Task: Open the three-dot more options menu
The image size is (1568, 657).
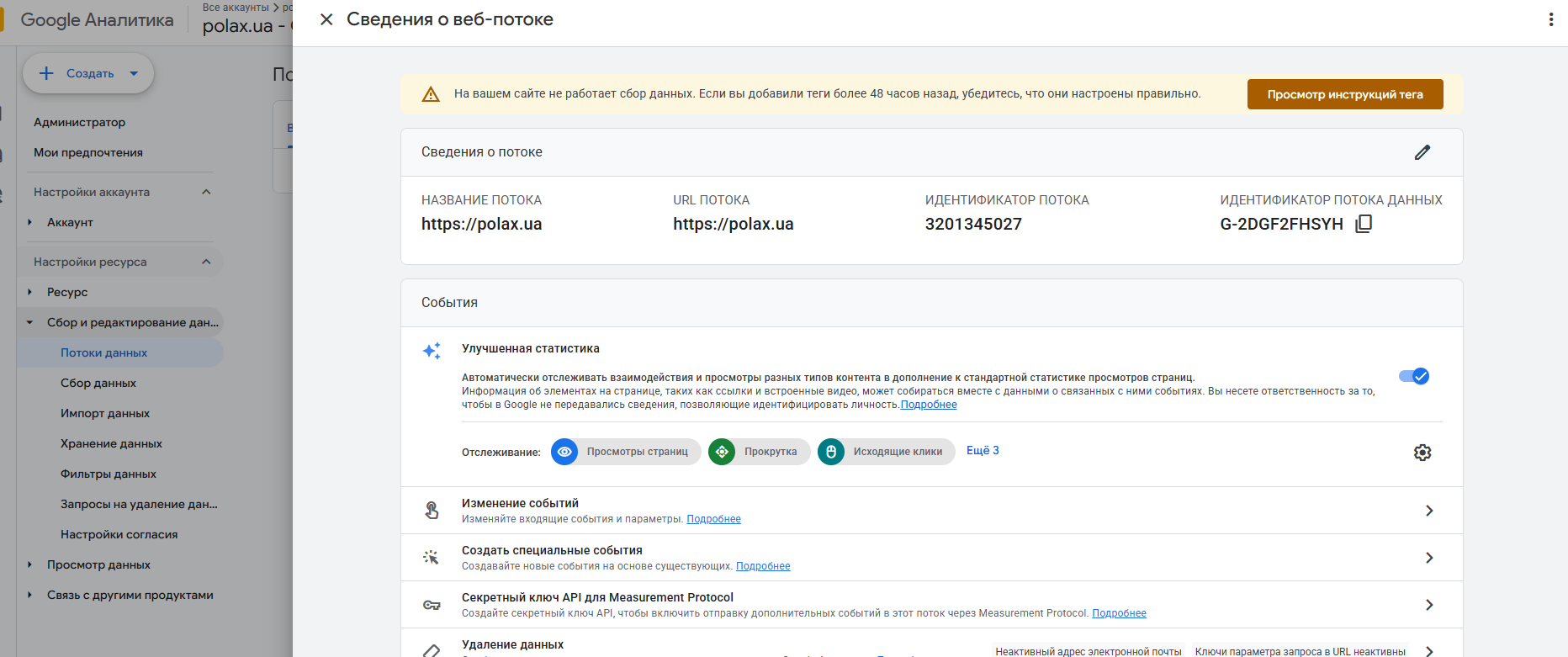Action: pos(1550,19)
